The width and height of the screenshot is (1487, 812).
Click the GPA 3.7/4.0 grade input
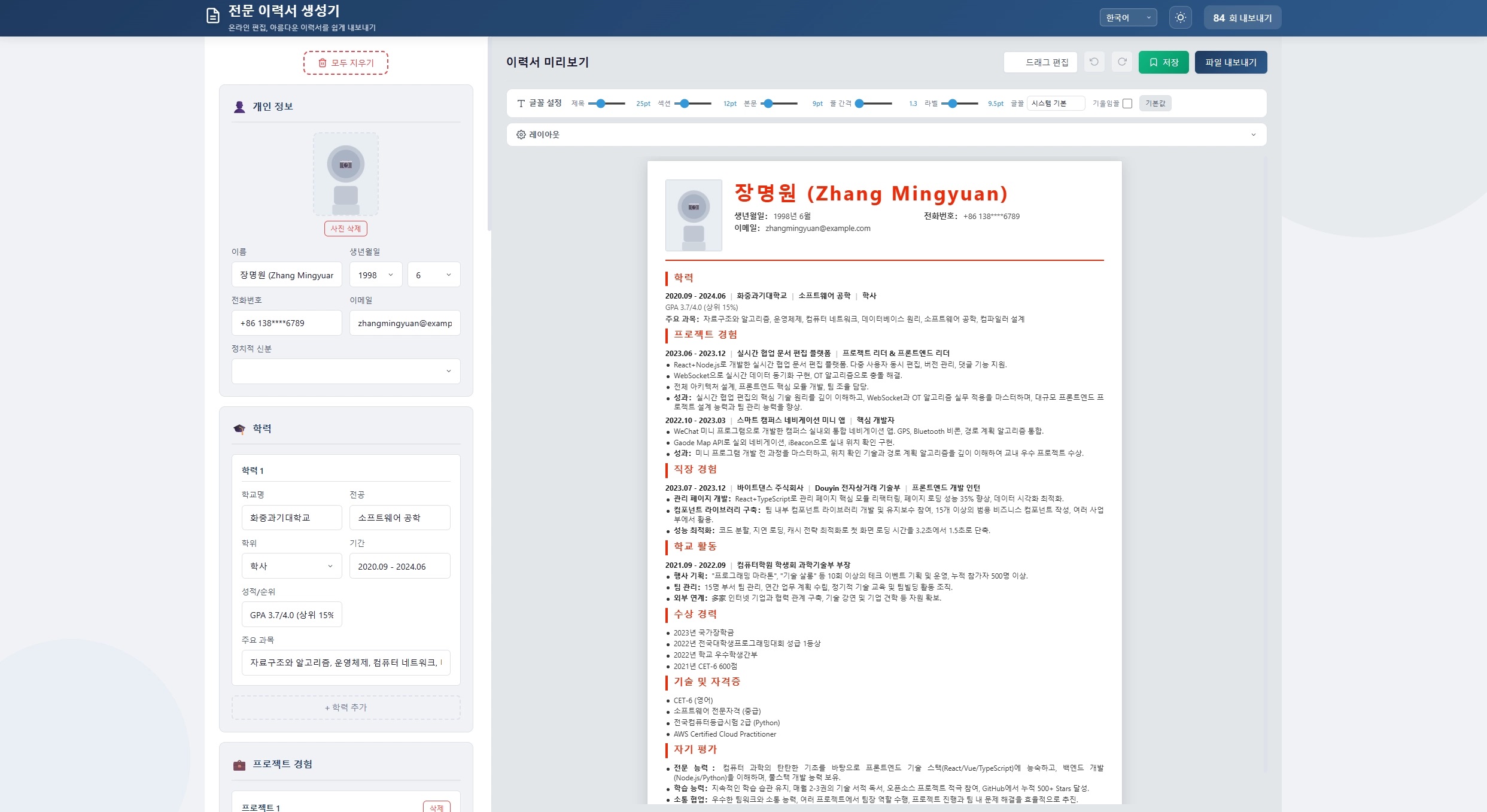tap(291, 615)
